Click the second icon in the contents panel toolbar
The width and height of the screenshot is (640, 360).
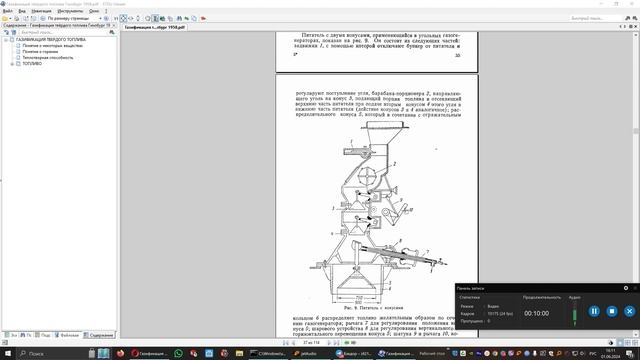13,32
